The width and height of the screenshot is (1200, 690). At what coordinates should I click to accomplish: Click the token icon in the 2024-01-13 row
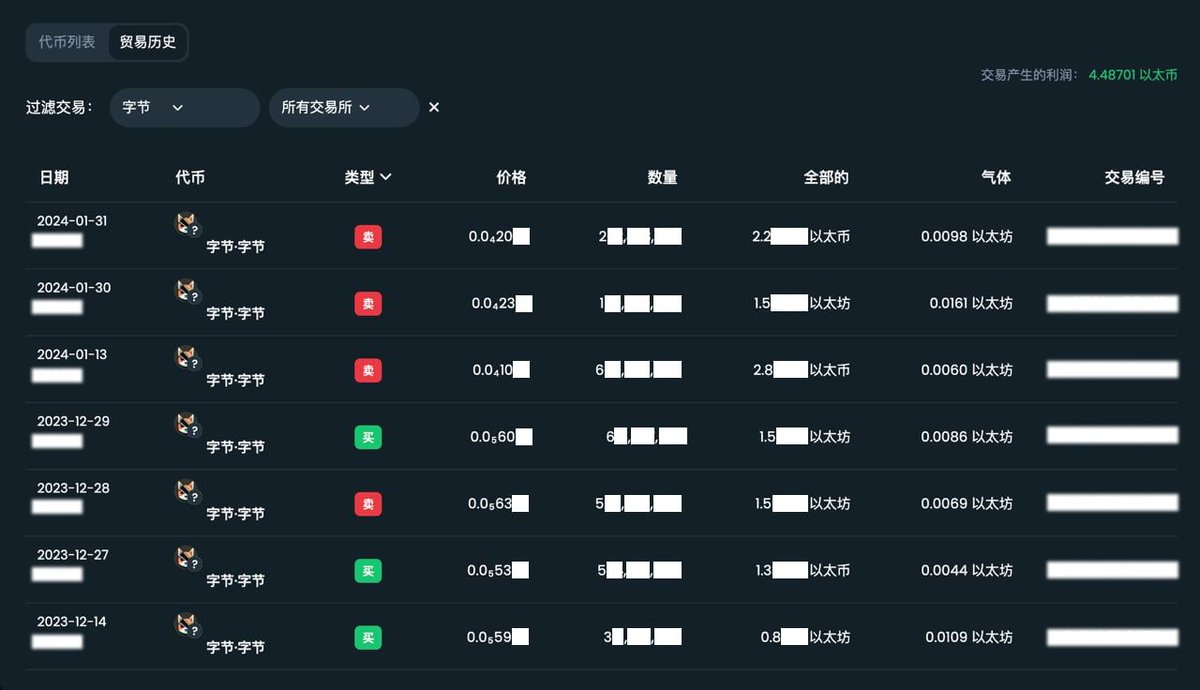pyautogui.click(x=187, y=360)
